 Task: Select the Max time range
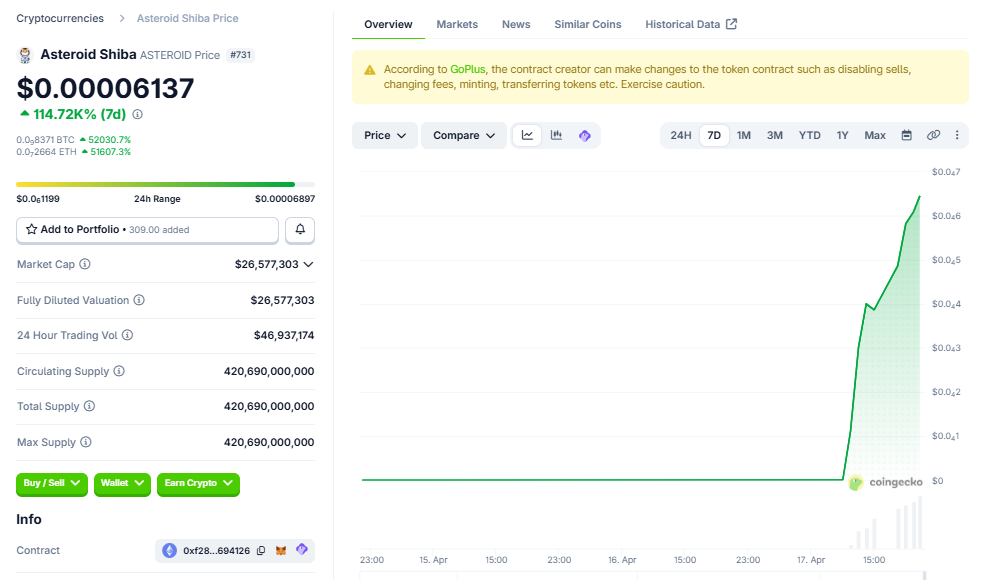pos(875,135)
